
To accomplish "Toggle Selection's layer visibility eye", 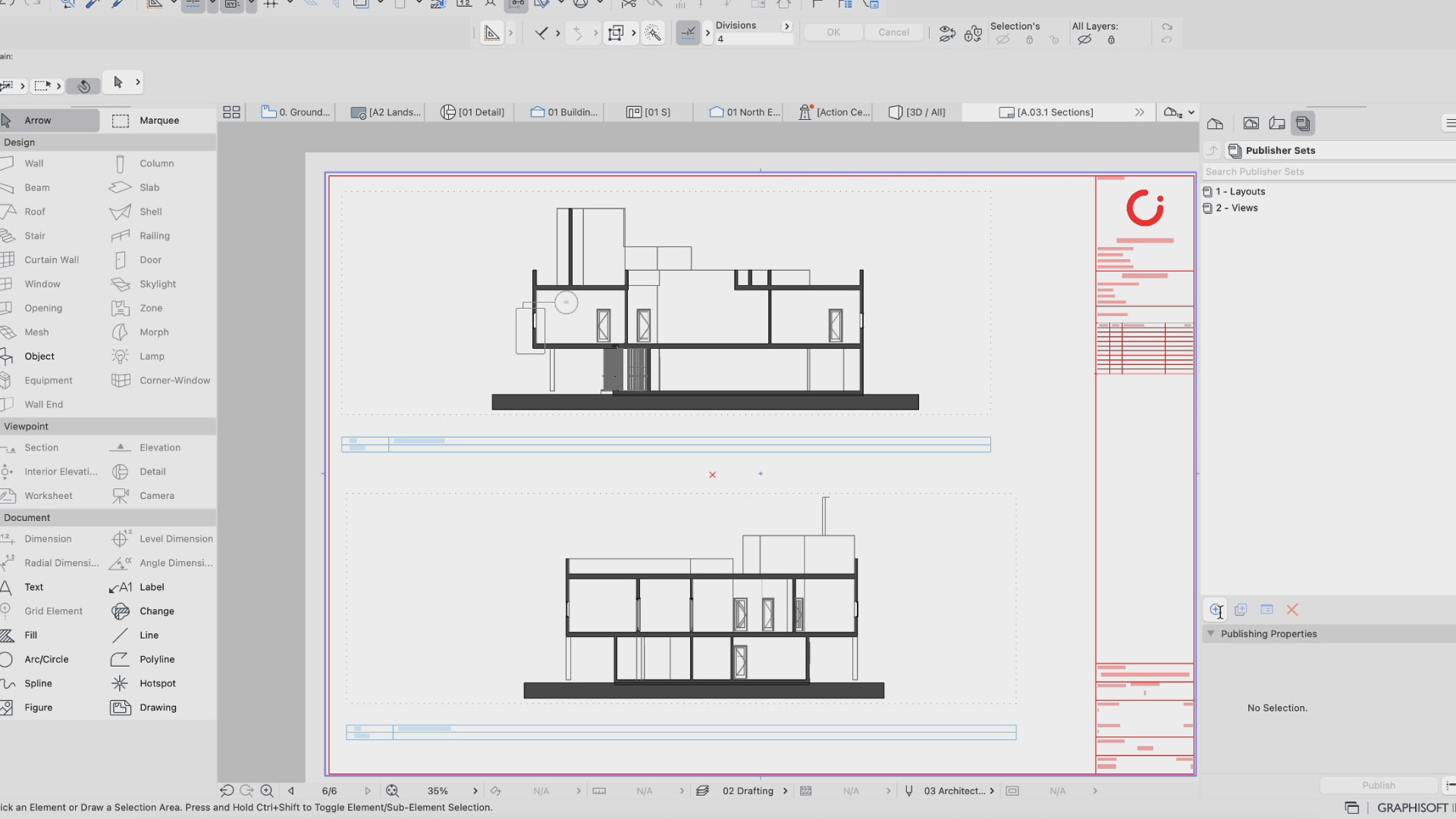I will click(1003, 40).
